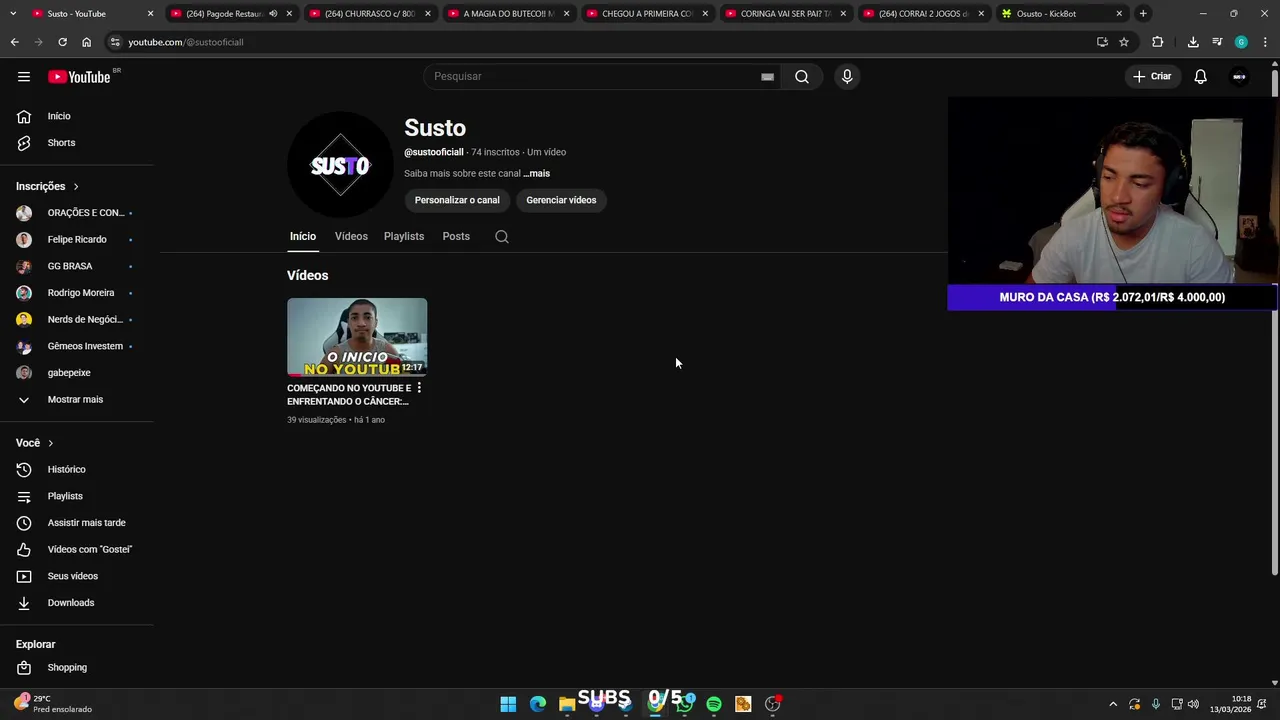Switch to the Vídeos channel tab
This screenshot has height=720, width=1280.
(x=351, y=237)
